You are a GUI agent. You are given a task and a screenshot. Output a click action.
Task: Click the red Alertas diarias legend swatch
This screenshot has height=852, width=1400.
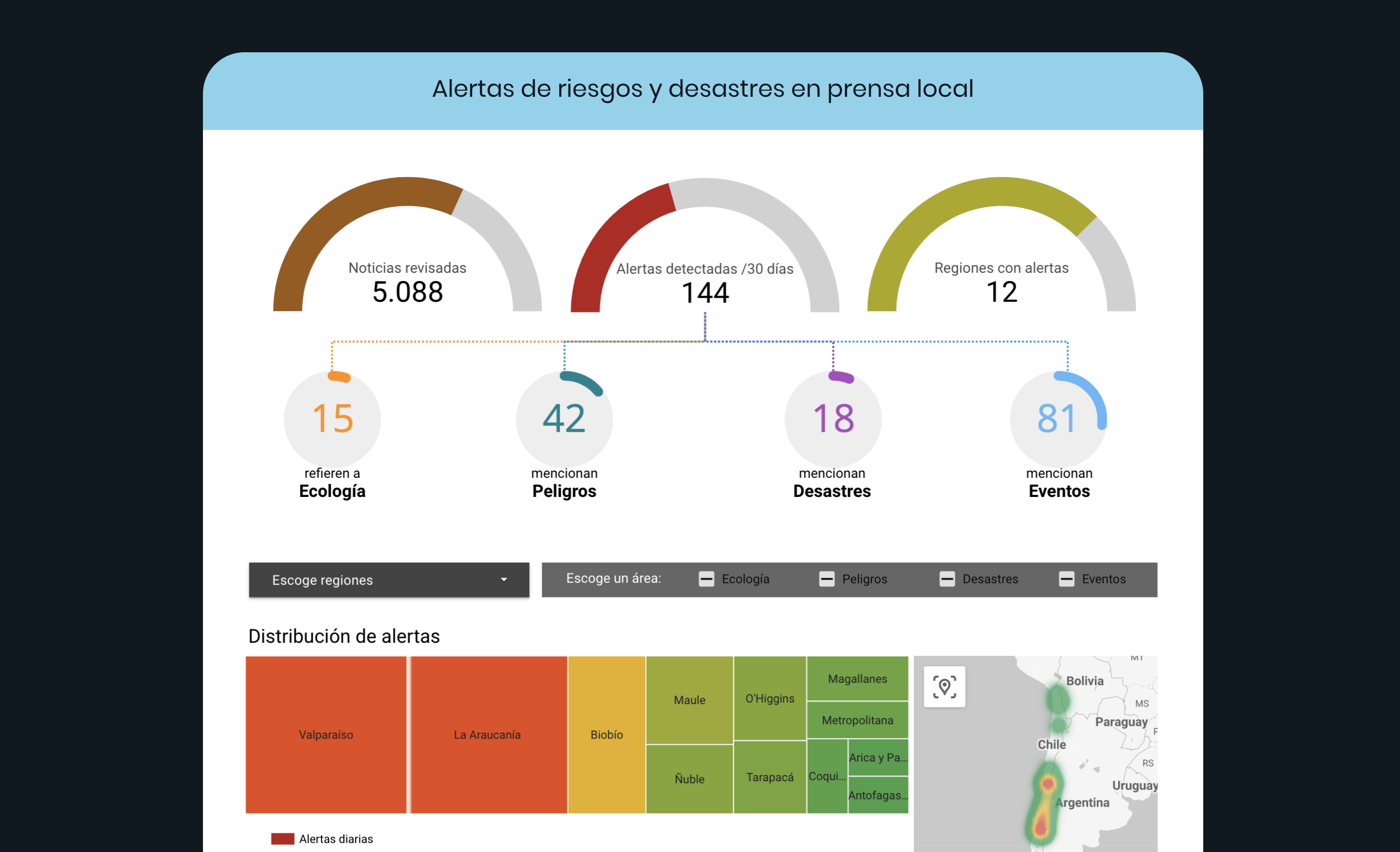pyautogui.click(x=282, y=839)
